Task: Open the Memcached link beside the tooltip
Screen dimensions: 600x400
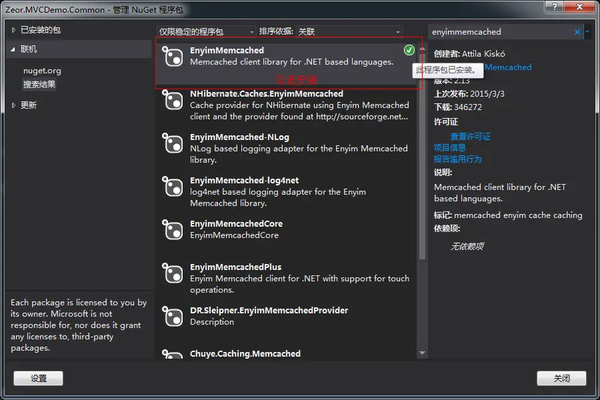Action: [x=508, y=67]
